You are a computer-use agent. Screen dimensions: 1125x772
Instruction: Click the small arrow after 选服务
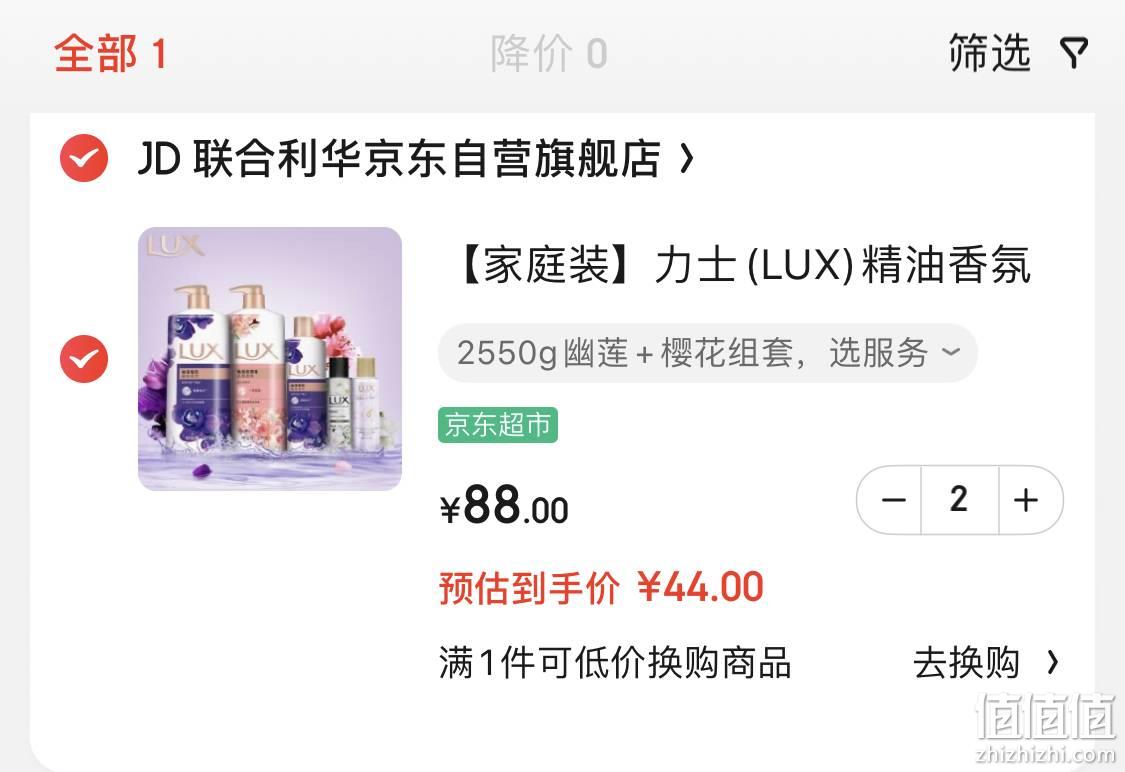pos(951,352)
